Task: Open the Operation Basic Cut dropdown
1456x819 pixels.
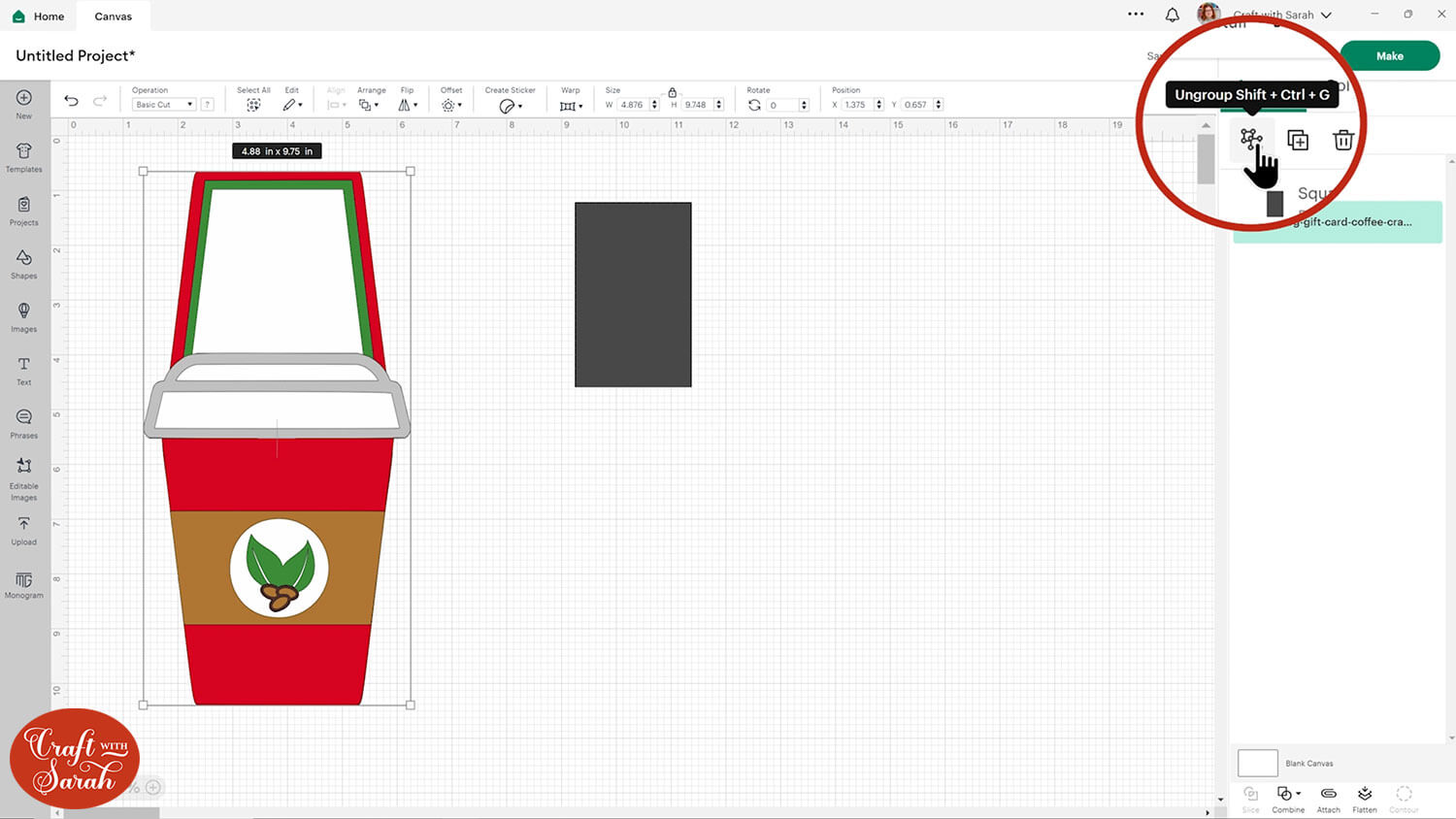Action: tap(163, 105)
